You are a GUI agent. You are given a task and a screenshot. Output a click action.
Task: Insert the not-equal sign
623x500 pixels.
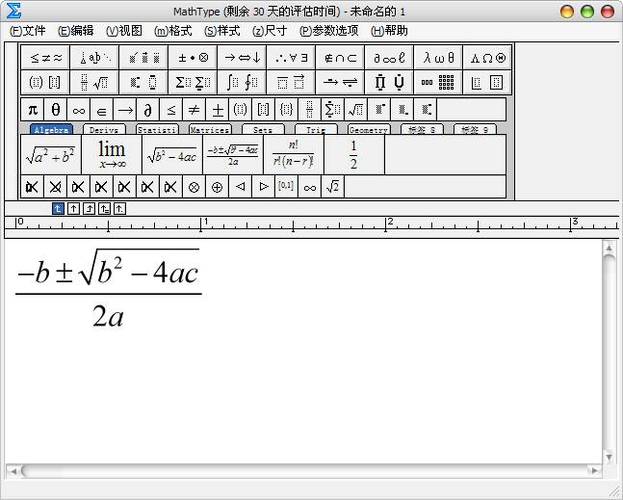194,109
